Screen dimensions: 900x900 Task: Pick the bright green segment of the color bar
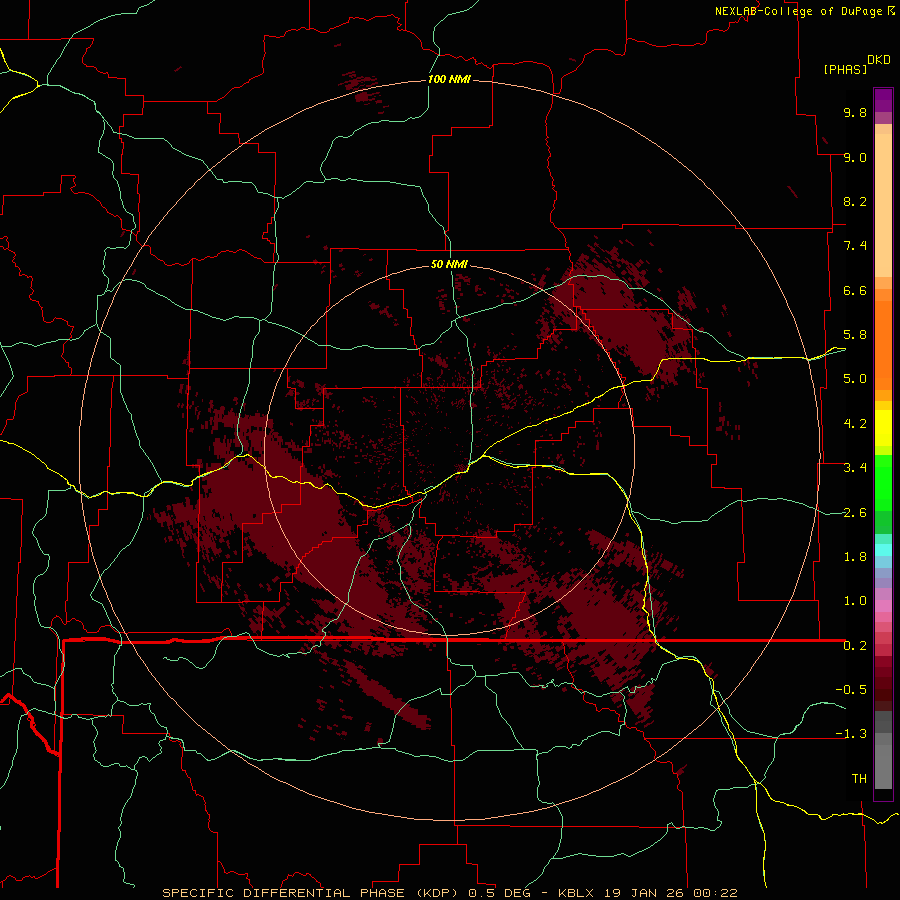coord(883,483)
